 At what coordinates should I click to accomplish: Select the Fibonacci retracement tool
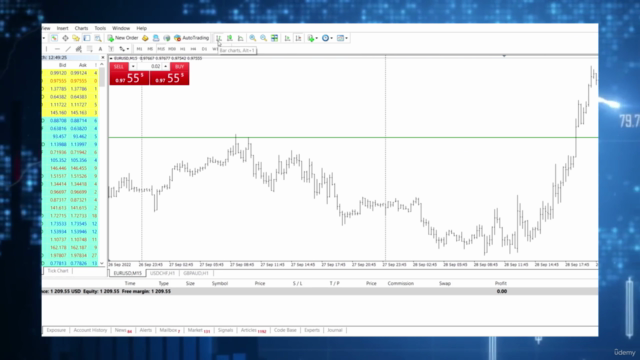click(89, 49)
